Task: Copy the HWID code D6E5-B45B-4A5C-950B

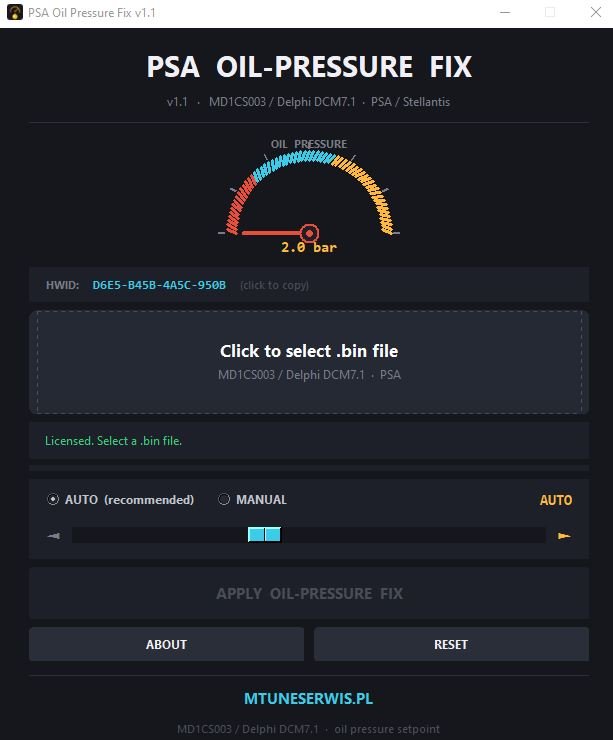Action: 159,285
